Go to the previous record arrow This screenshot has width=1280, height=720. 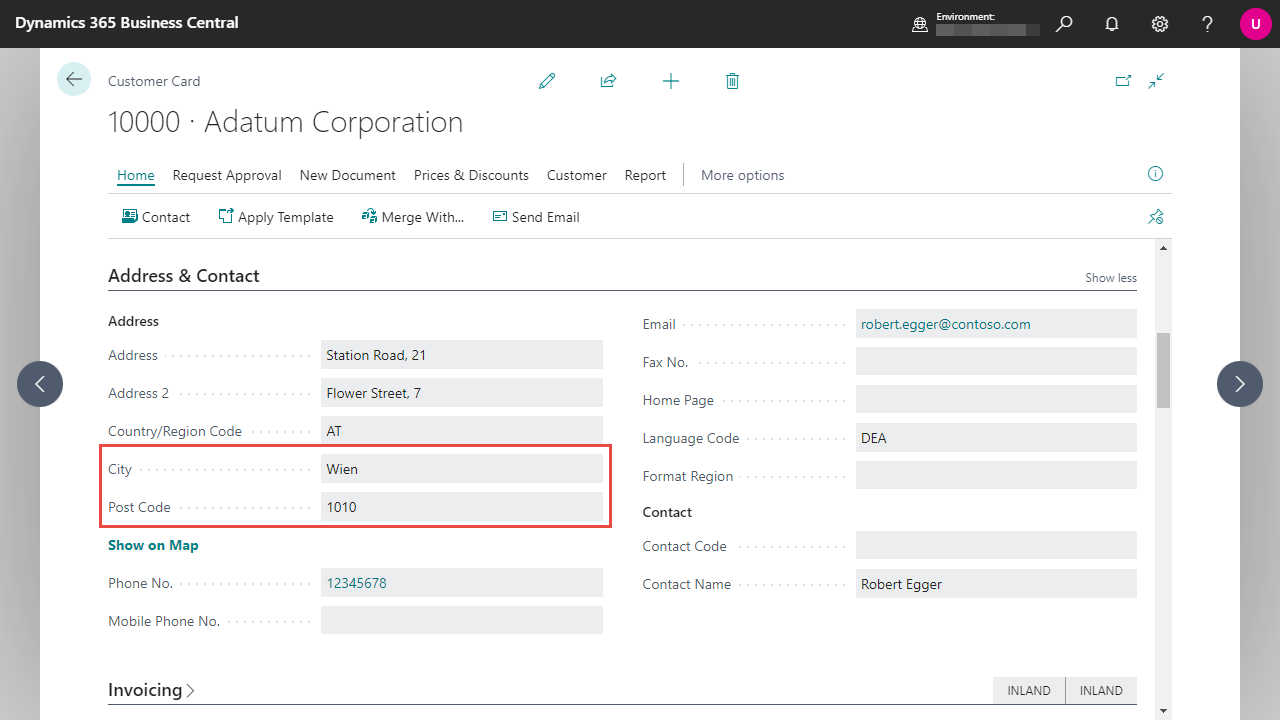pyautogui.click(x=40, y=384)
